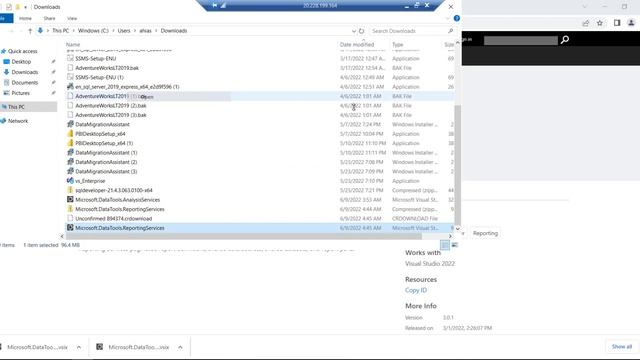Select AdventureWorksLT2019 (3).bak file
Image resolution: width=640 pixels, height=360 pixels.
111,115
